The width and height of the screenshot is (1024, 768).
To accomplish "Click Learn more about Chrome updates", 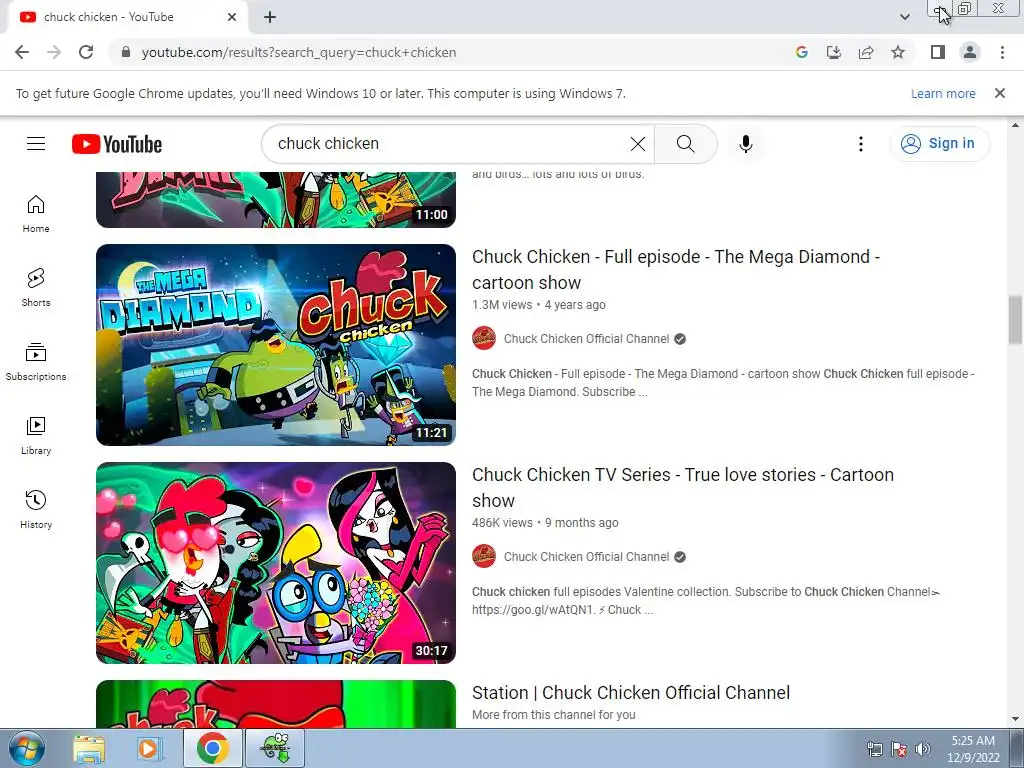I will tap(942, 93).
